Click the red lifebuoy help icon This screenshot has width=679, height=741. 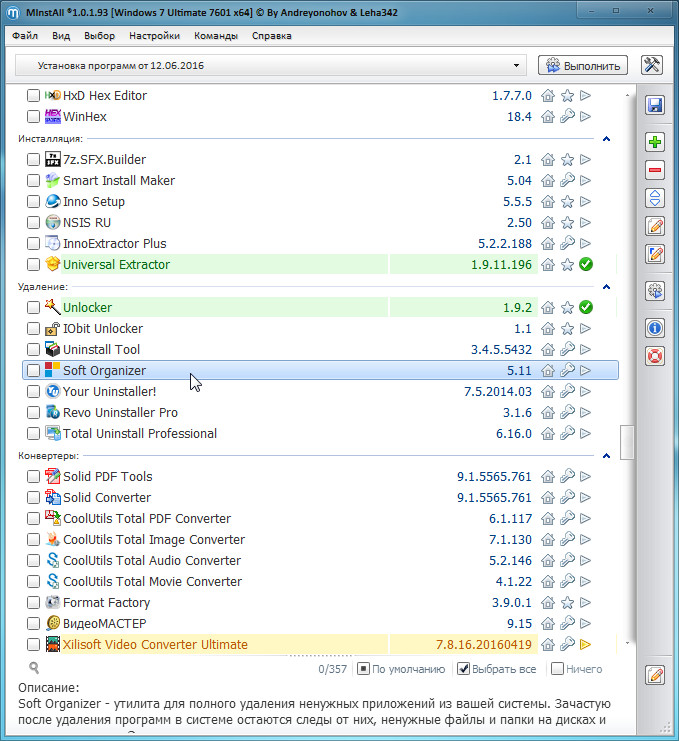pyautogui.click(x=655, y=356)
